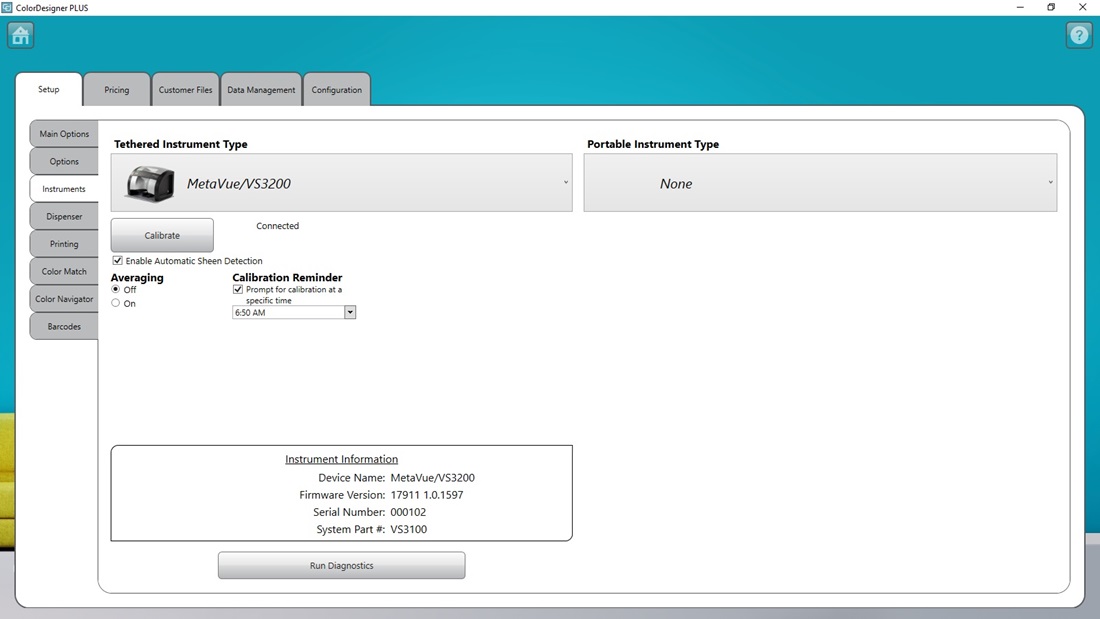Click the Connected status text
The image size is (1100, 619).
277,226
